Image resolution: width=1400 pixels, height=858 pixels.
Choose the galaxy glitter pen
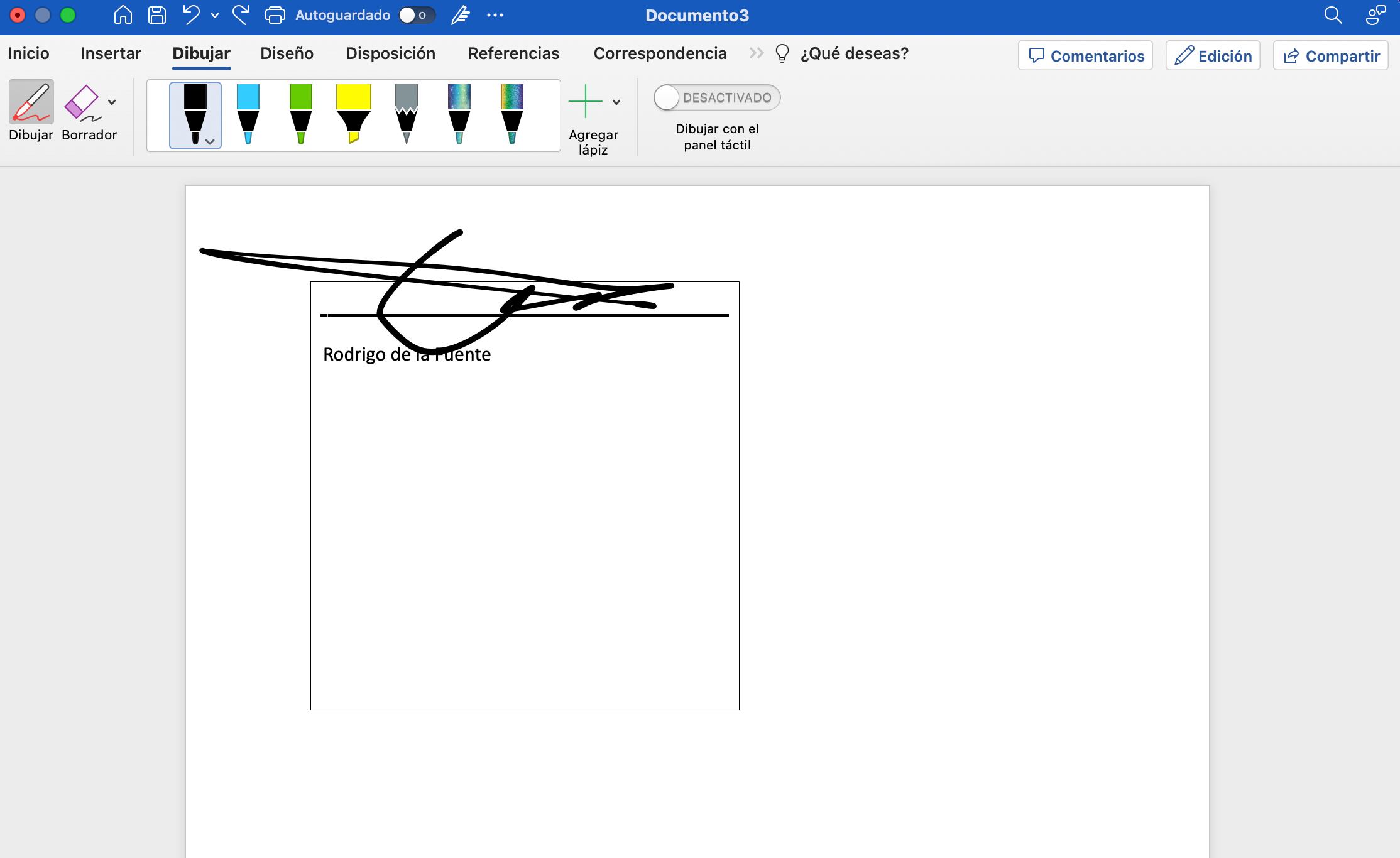pyautogui.click(x=459, y=114)
